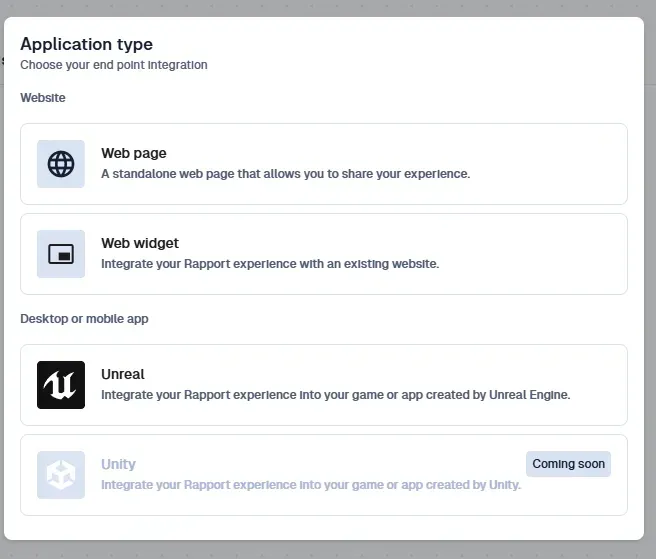Viewport: 656px width, 559px height.
Task: Click the Web widget picture-in-picture icon
Action: click(x=61, y=254)
